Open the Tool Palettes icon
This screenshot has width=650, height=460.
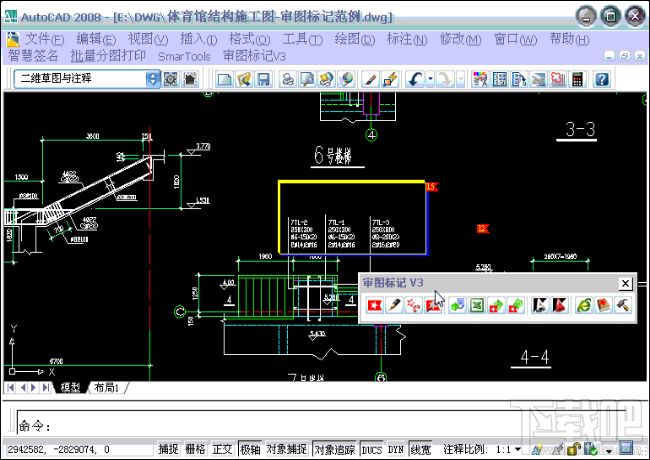[x=519, y=79]
